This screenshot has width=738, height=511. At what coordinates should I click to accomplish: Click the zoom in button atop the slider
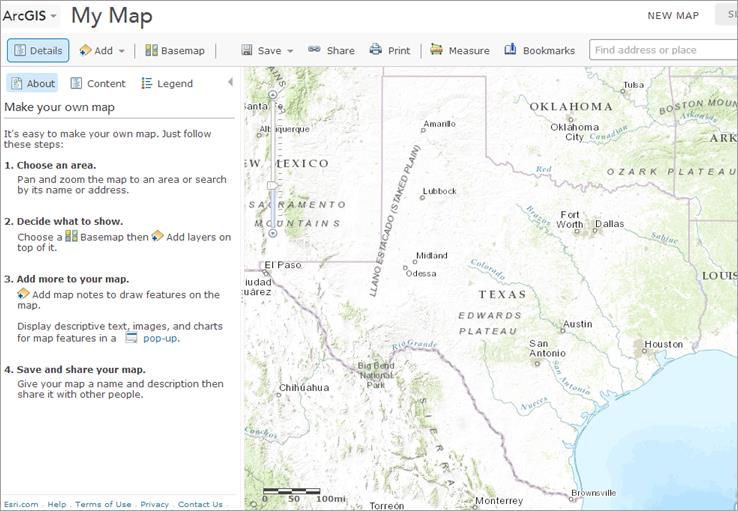click(x=273, y=93)
